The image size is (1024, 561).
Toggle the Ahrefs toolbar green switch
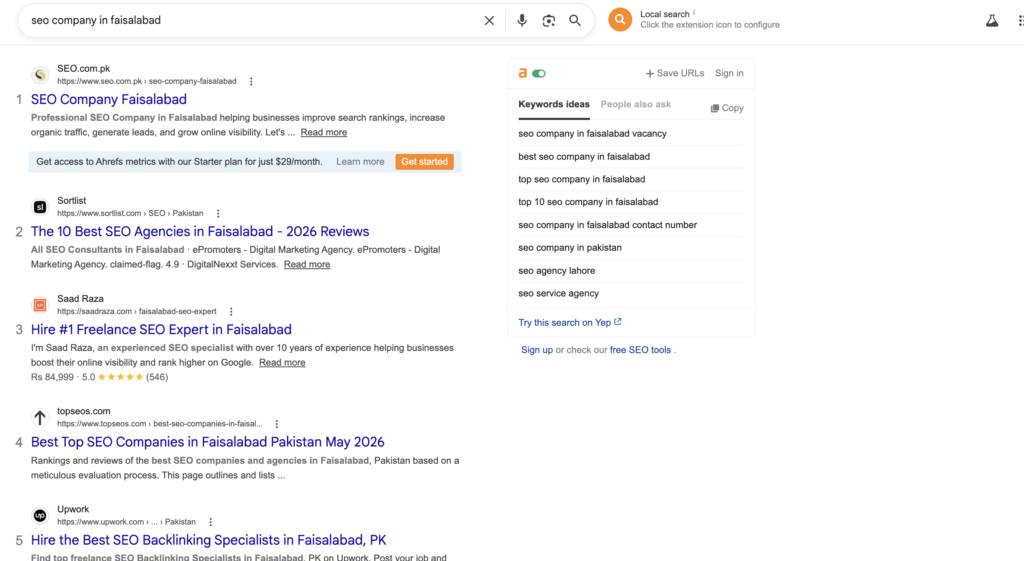539,73
